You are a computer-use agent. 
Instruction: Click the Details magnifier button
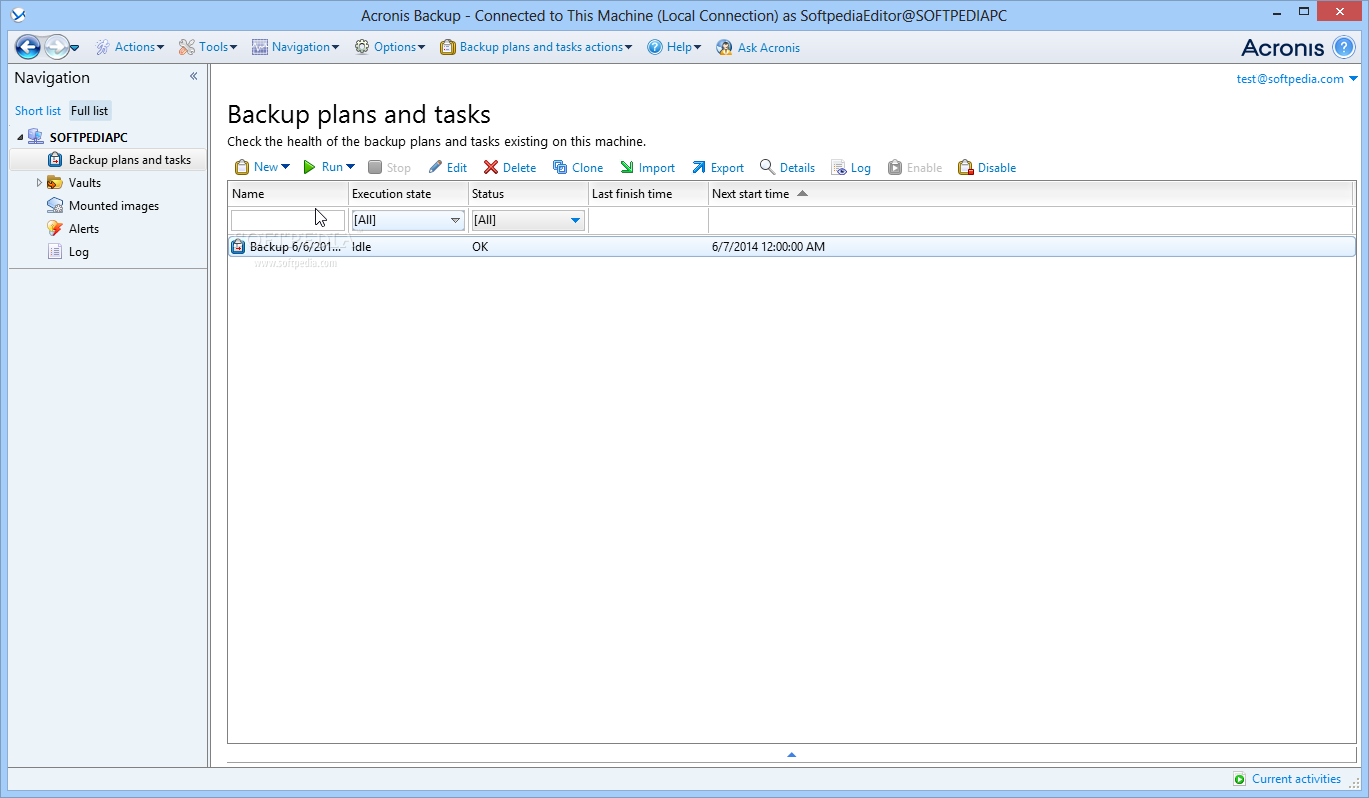point(787,168)
